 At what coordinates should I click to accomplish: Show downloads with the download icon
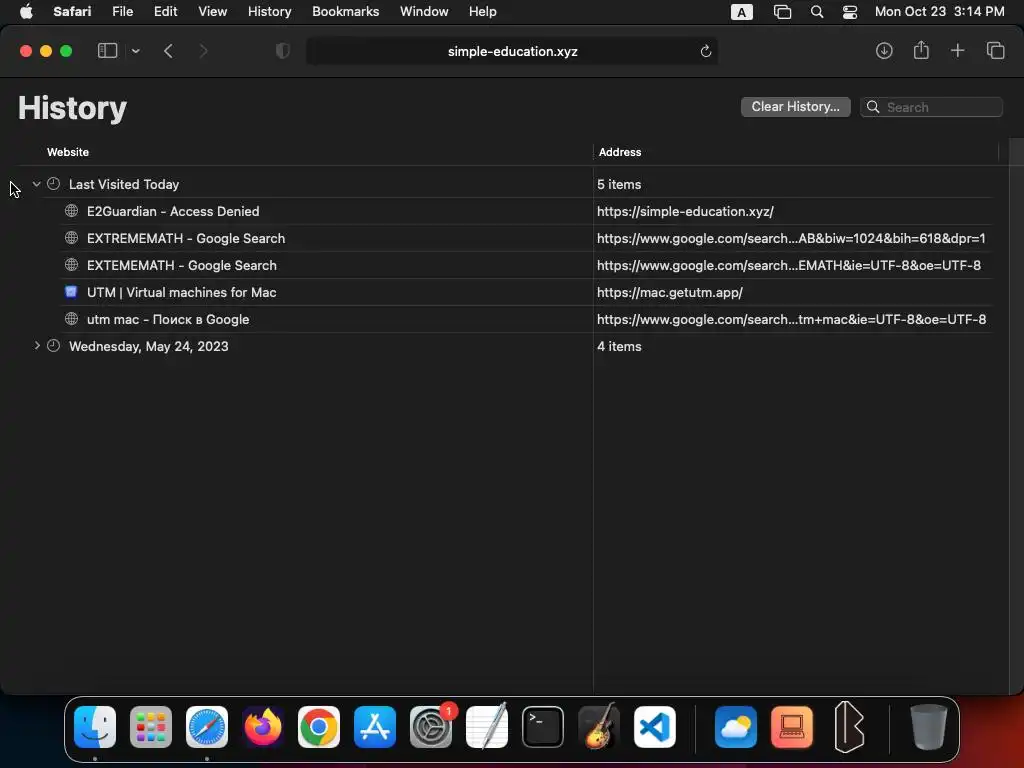(884, 50)
